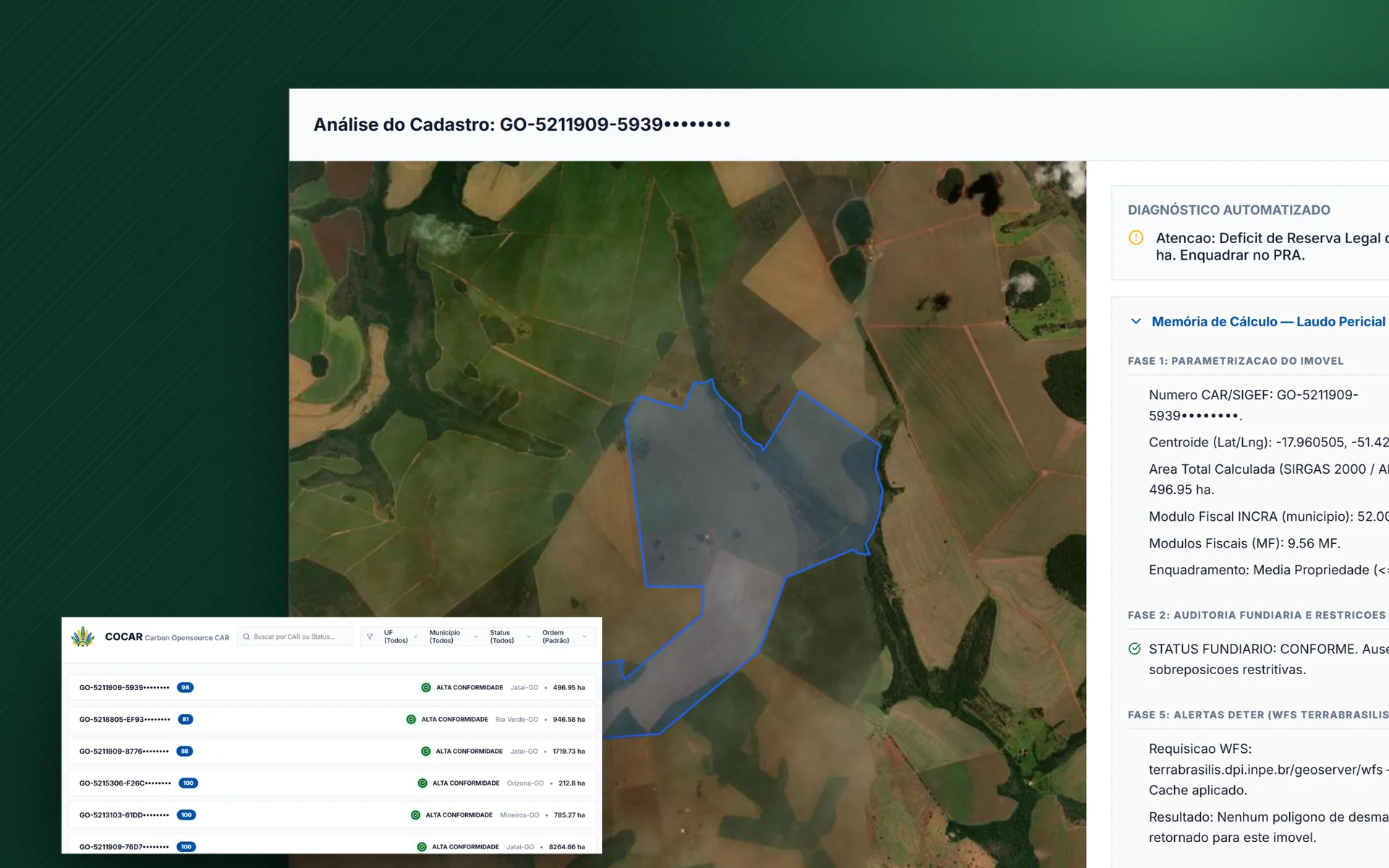
Task: Click the Rio Verde-GO municipality label
Action: pos(517,719)
